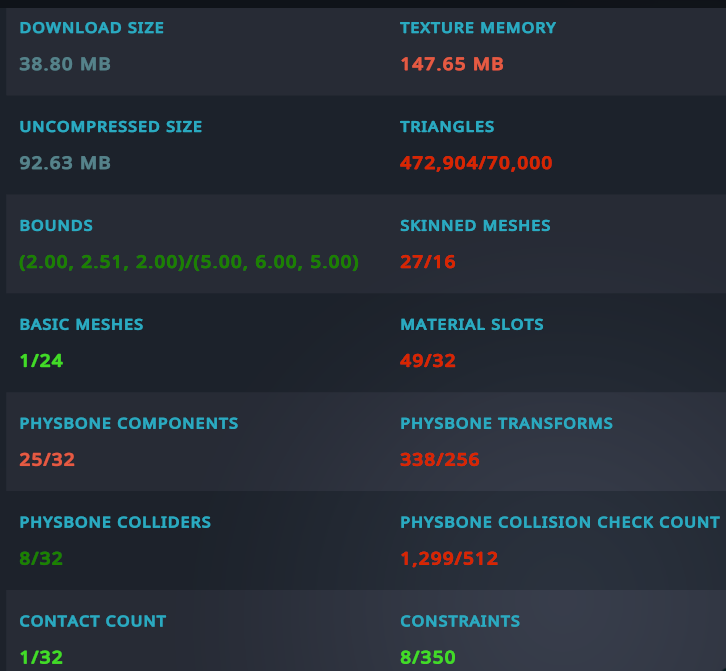
Task: Click the Uncompressed Size label
Action: 110,127
